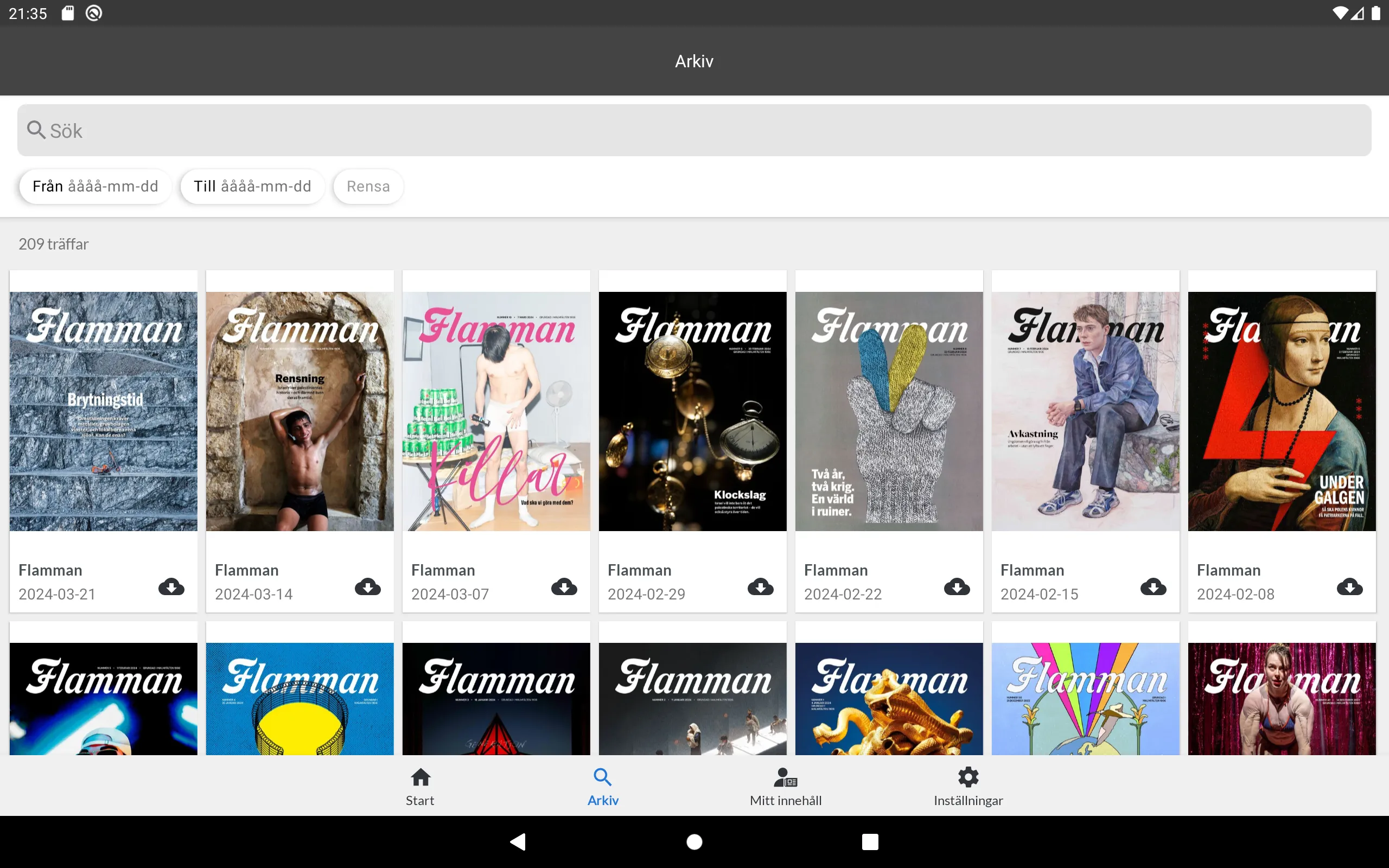1389x868 pixels.
Task: Open the Inställningar tab
Action: pos(968,787)
